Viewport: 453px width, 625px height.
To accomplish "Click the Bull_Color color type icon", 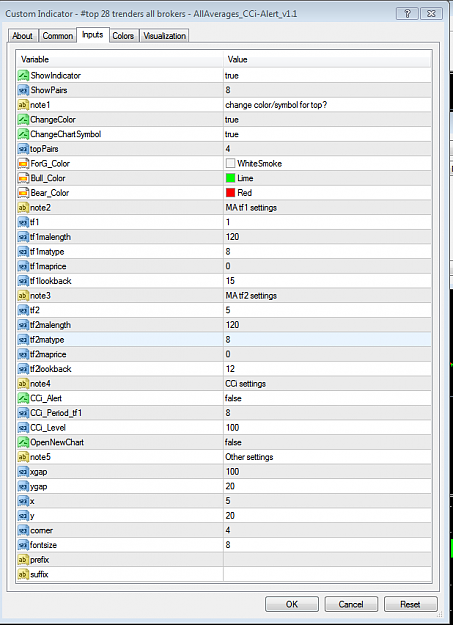I will pyautogui.click(x=23, y=178).
